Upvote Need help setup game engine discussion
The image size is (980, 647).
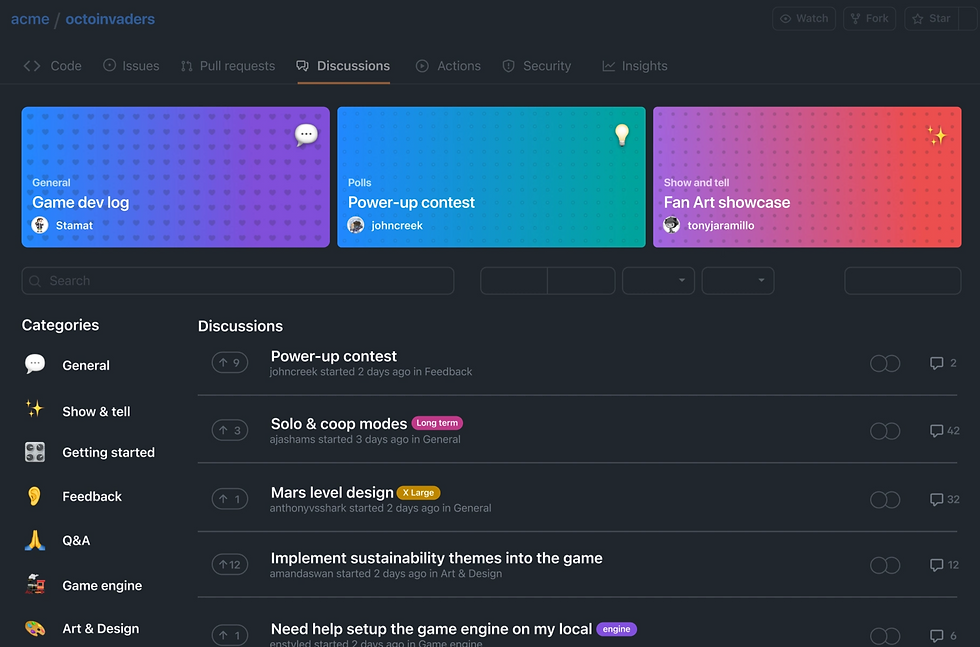coord(230,635)
